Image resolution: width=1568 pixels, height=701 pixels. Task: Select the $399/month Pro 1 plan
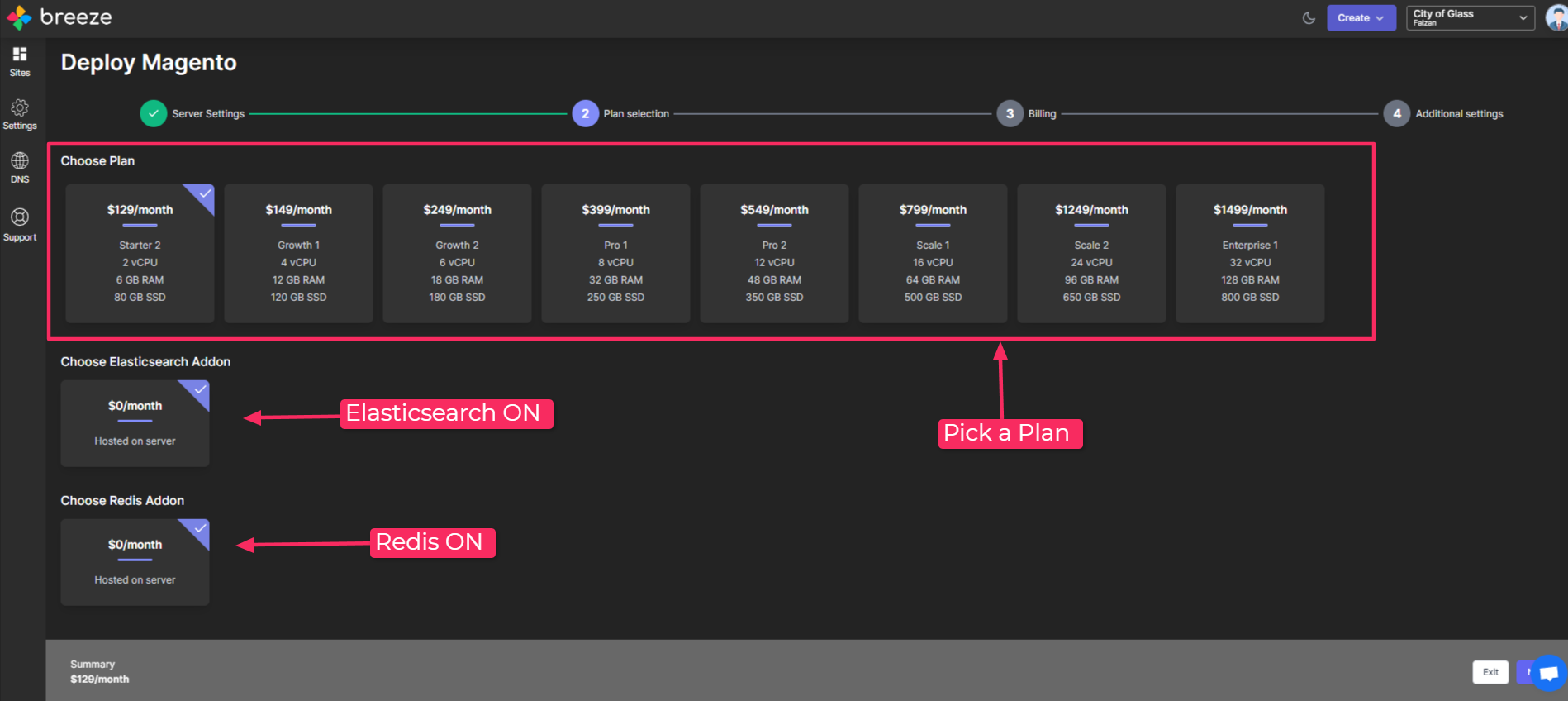click(x=615, y=253)
